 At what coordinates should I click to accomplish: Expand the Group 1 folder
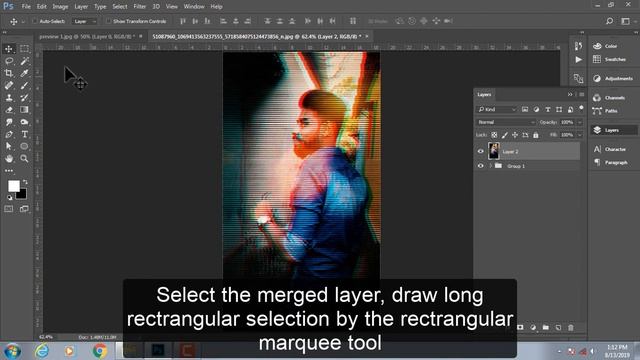click(x=490, y=166)
